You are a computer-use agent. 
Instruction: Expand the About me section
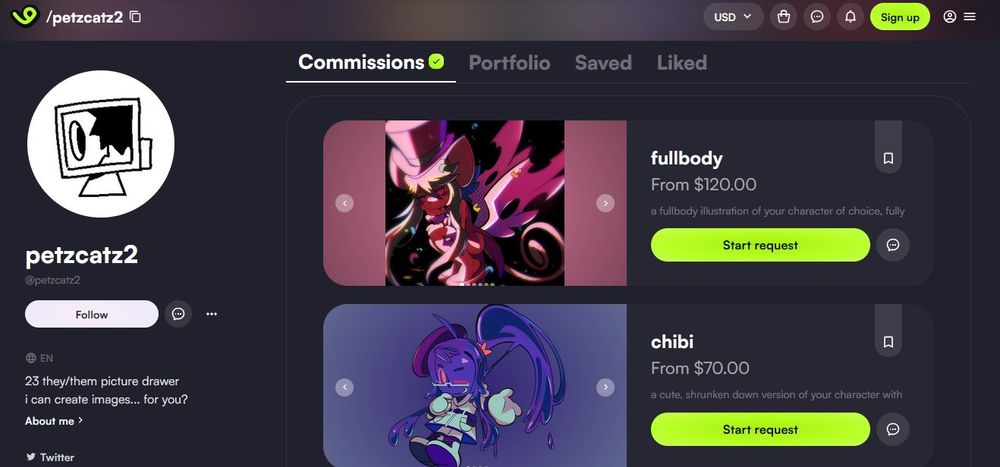click(54, 421)
